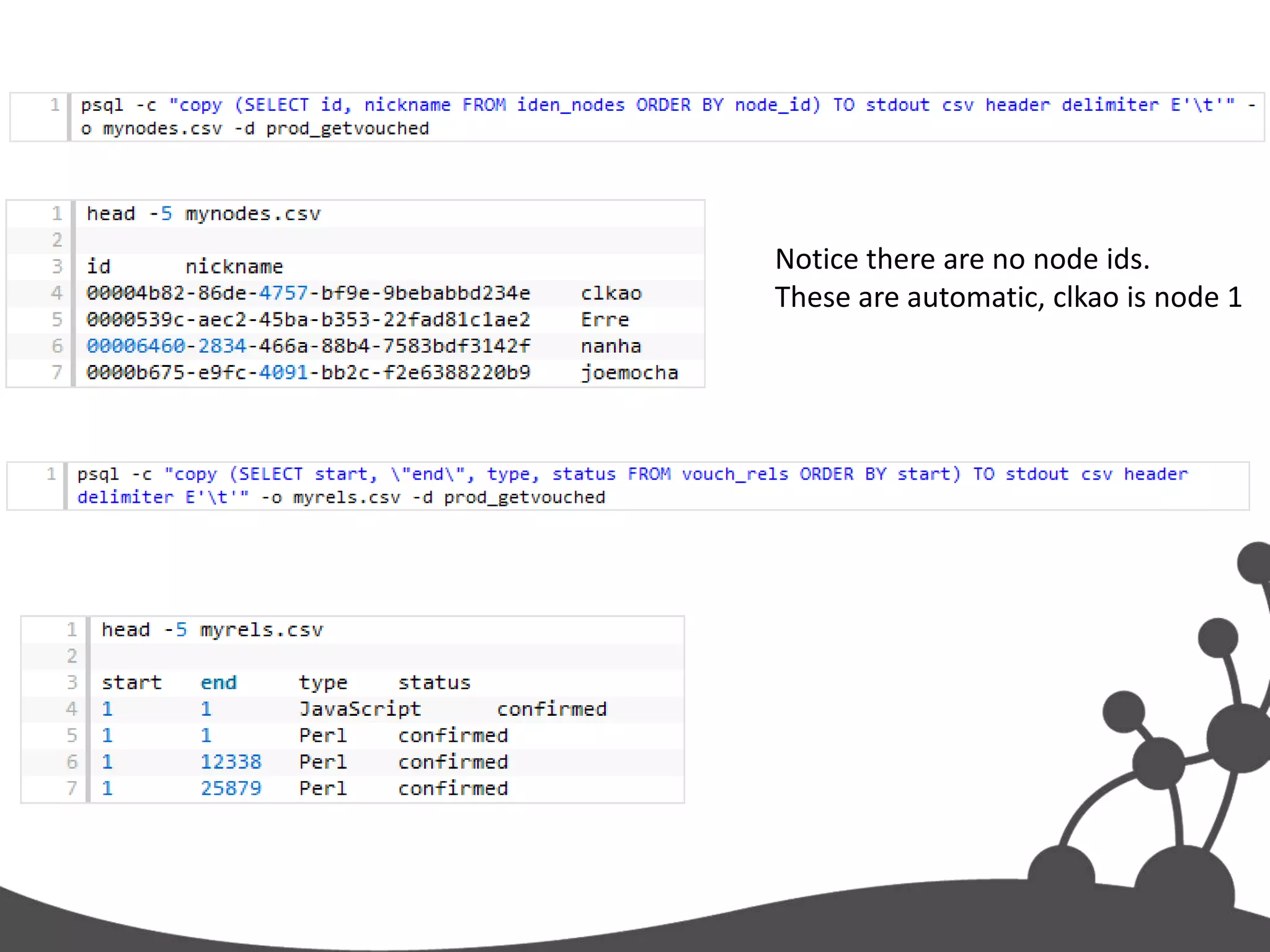Click the 'status' column header
This screenshot has width=1270, height=952.
434,682
